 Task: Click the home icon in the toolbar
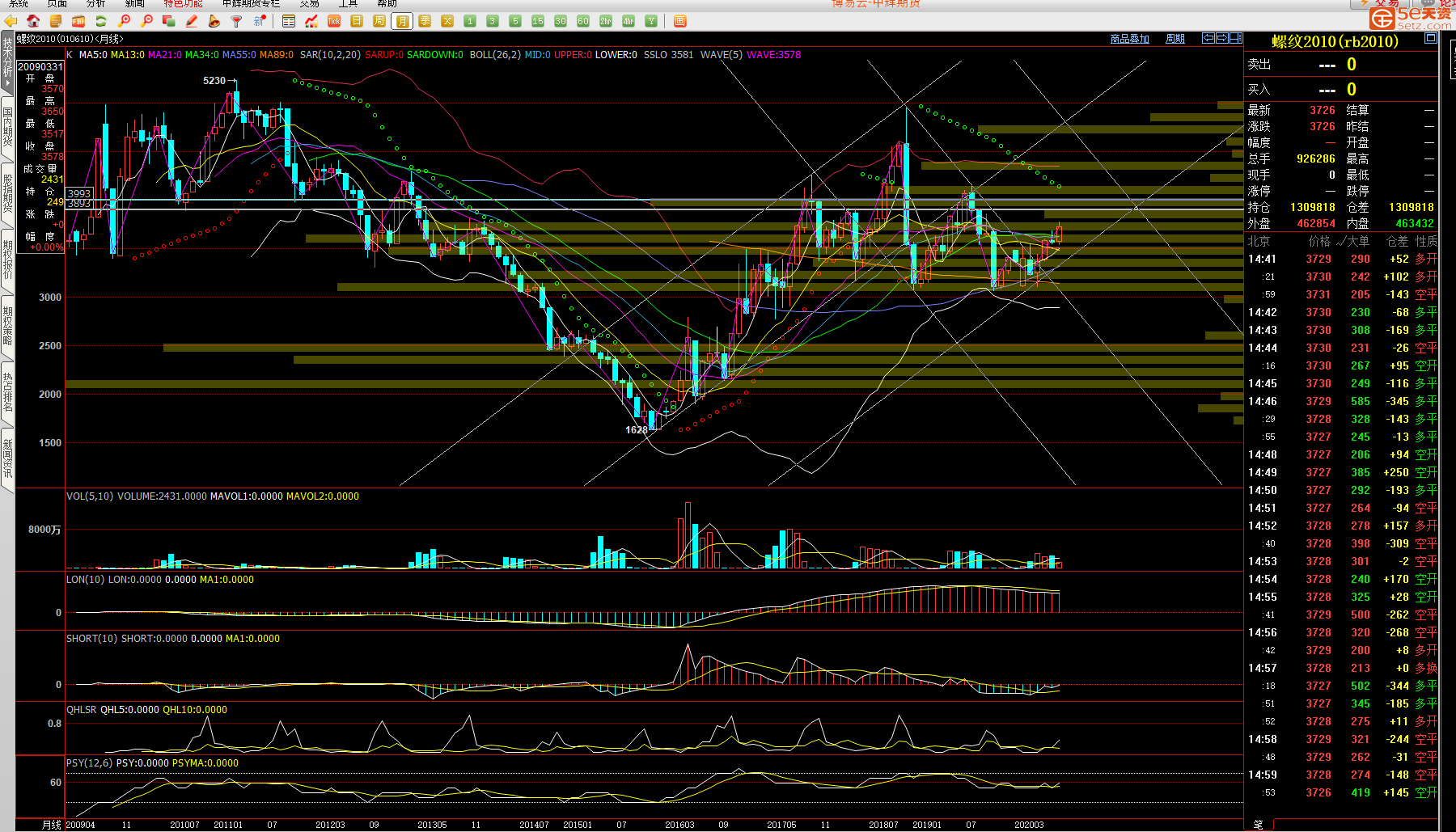click(x=33, y=21)
